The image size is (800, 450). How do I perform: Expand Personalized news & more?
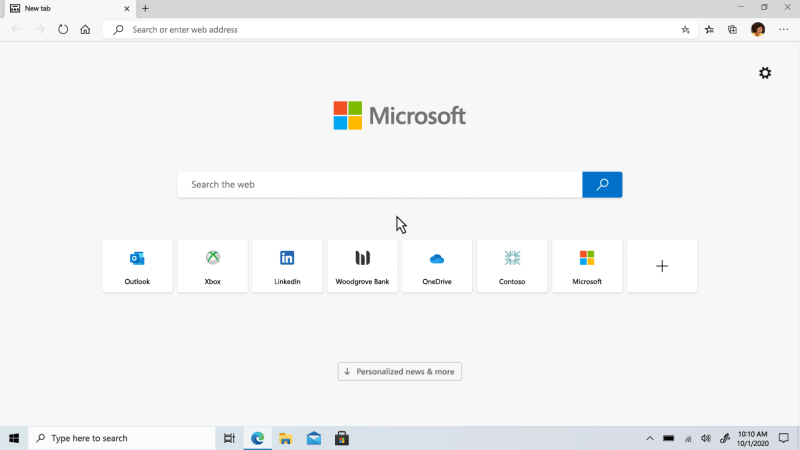click(399, 371)
